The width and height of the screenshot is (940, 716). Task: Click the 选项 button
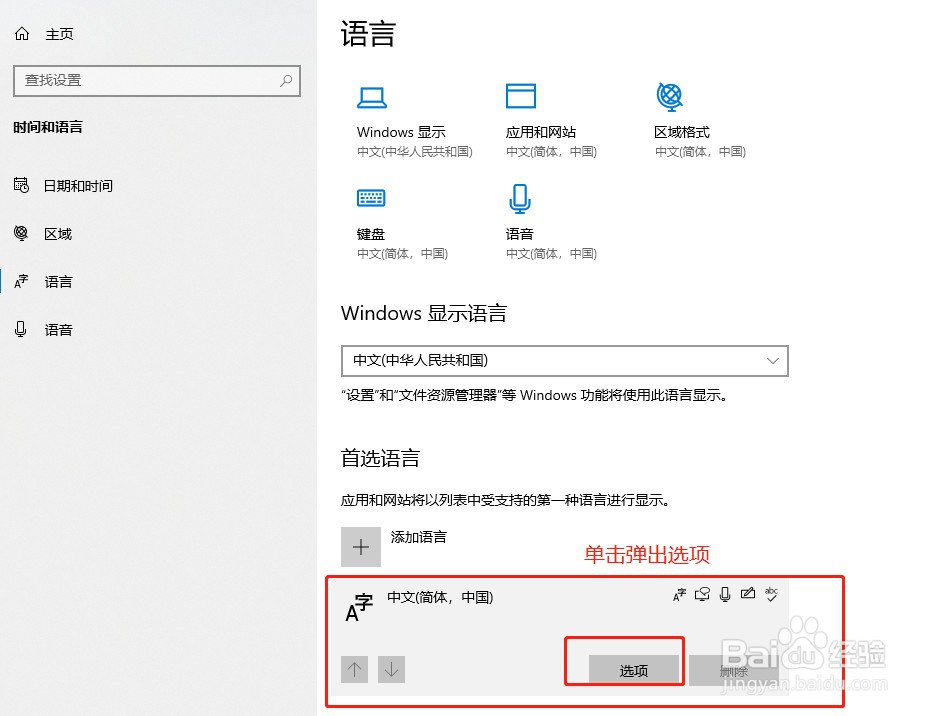634,670
